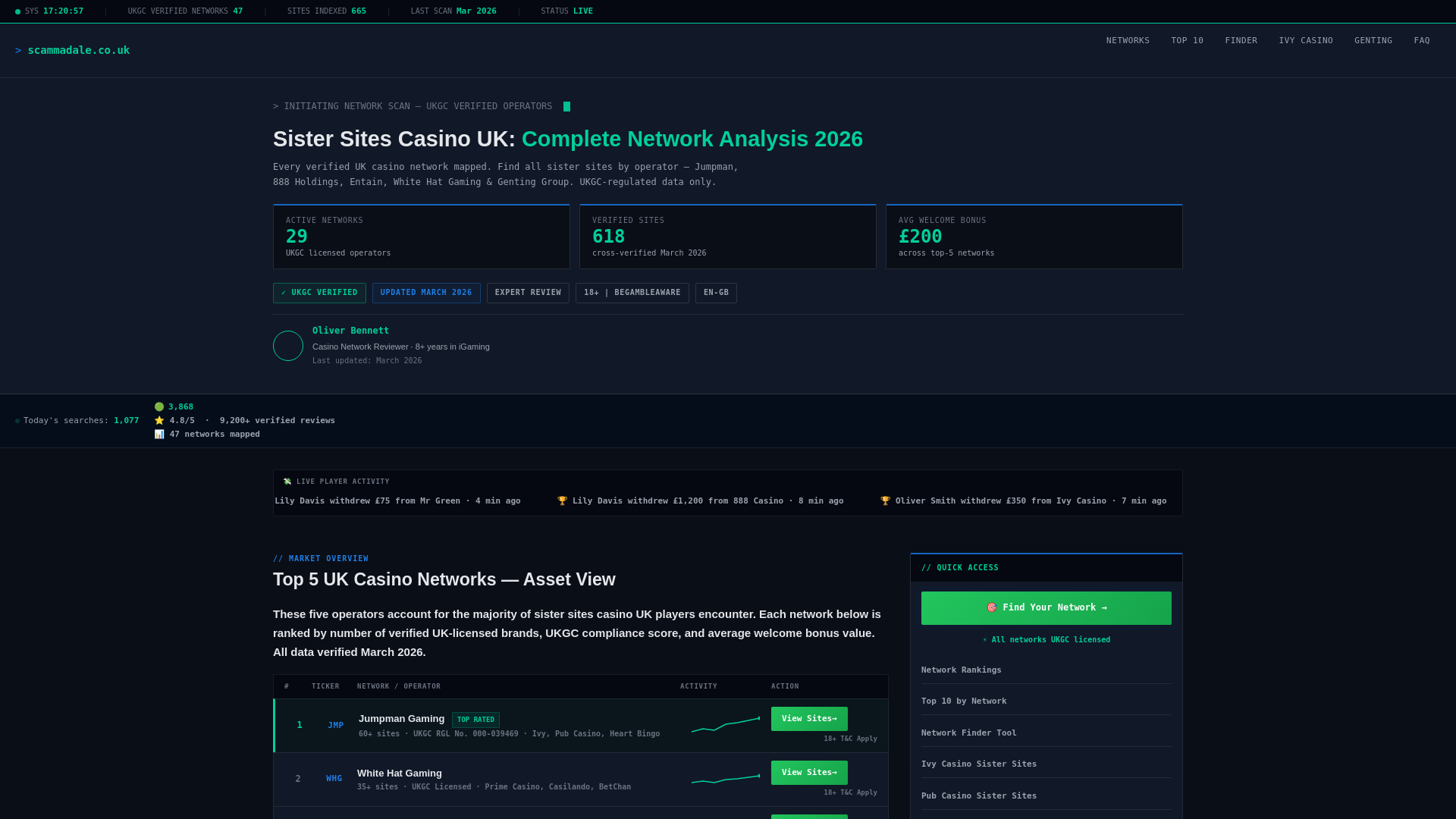Click the STATUS LIVE indicator in top bar
The width and height of the screenshot is (1456, 819).
point(567,11)
